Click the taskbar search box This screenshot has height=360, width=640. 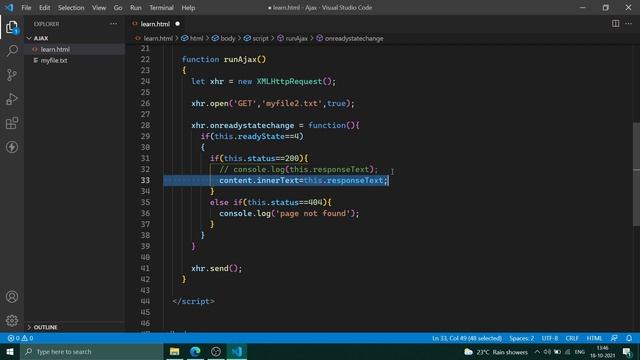coord(91,351)
